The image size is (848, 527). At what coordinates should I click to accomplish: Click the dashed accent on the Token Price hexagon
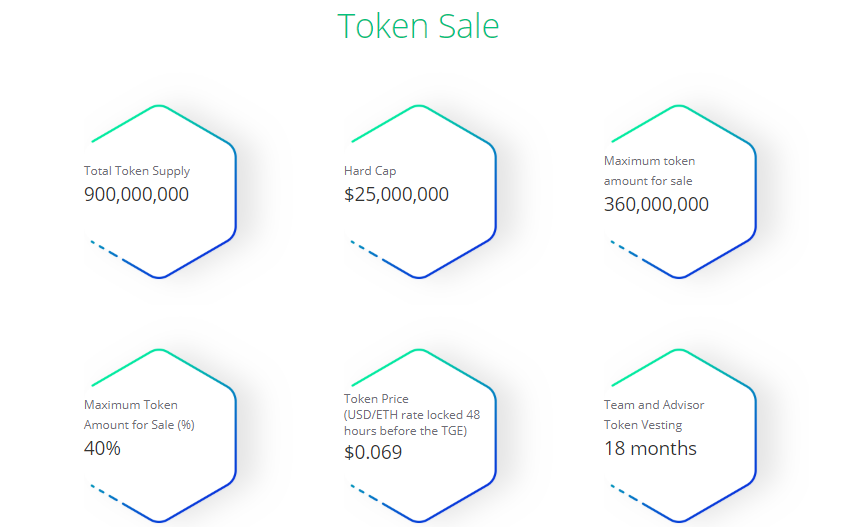coord(365,493)
